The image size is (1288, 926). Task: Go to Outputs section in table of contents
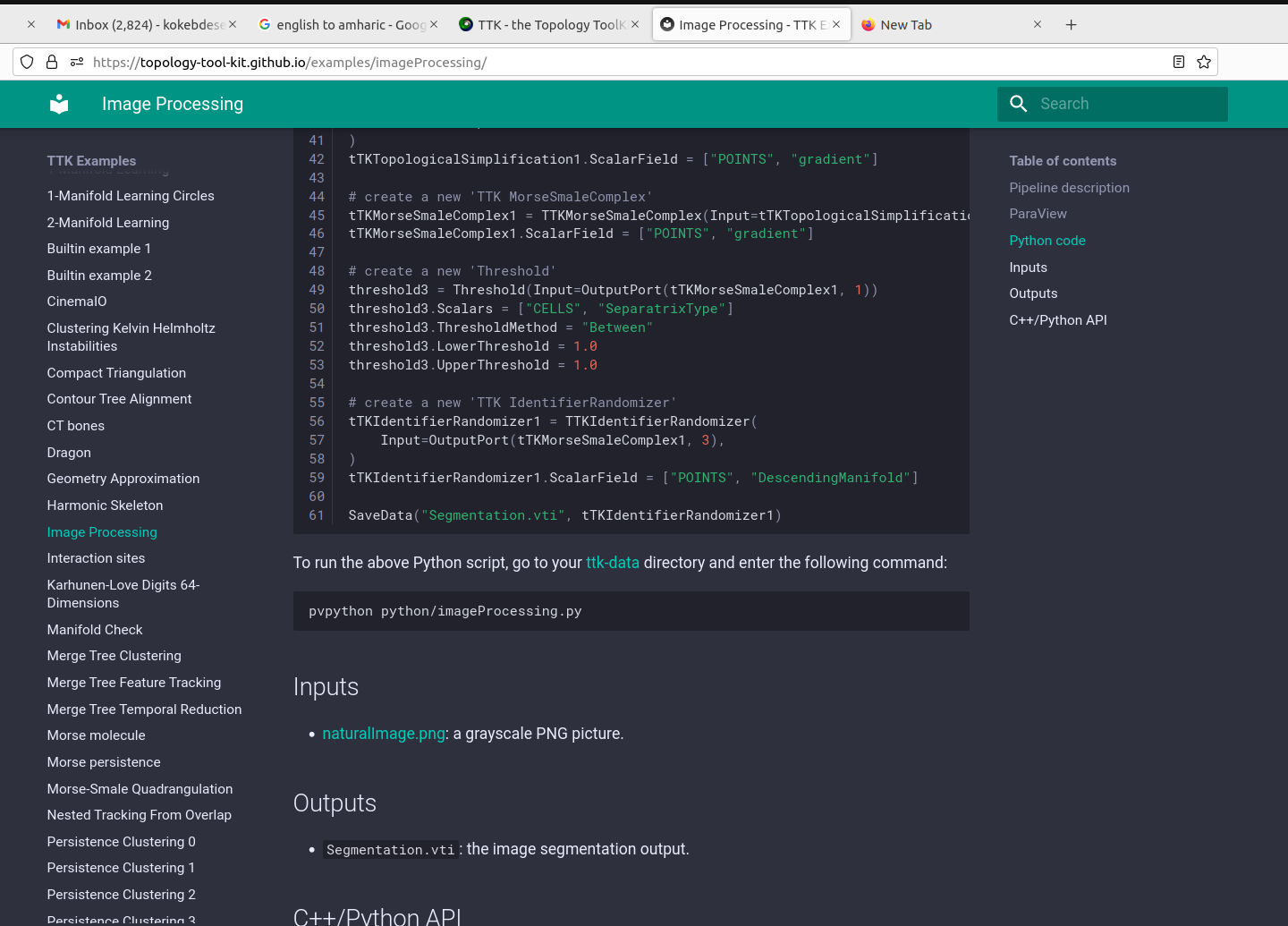click(x=1033, y=293)
